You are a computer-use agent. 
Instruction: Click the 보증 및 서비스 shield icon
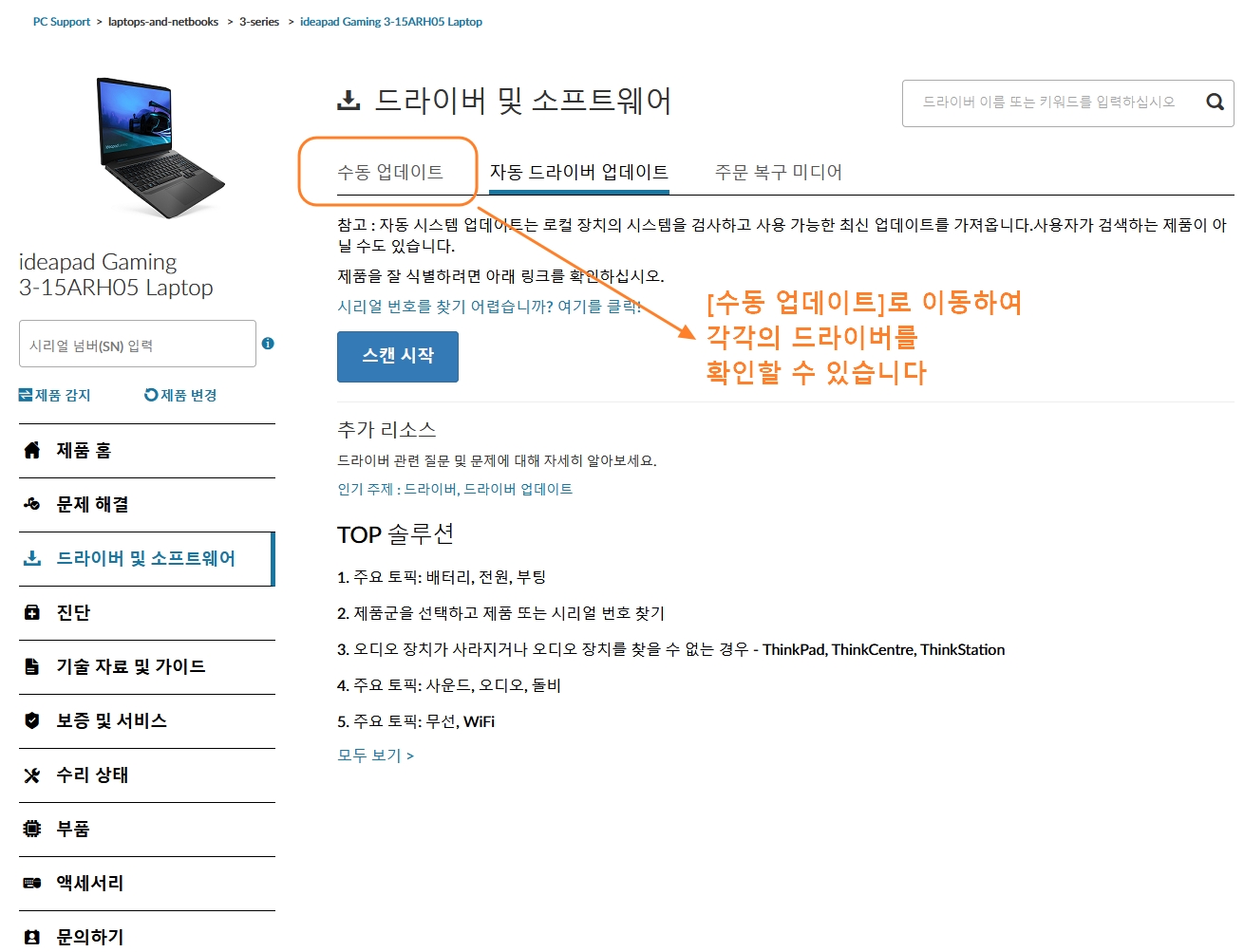31,720
